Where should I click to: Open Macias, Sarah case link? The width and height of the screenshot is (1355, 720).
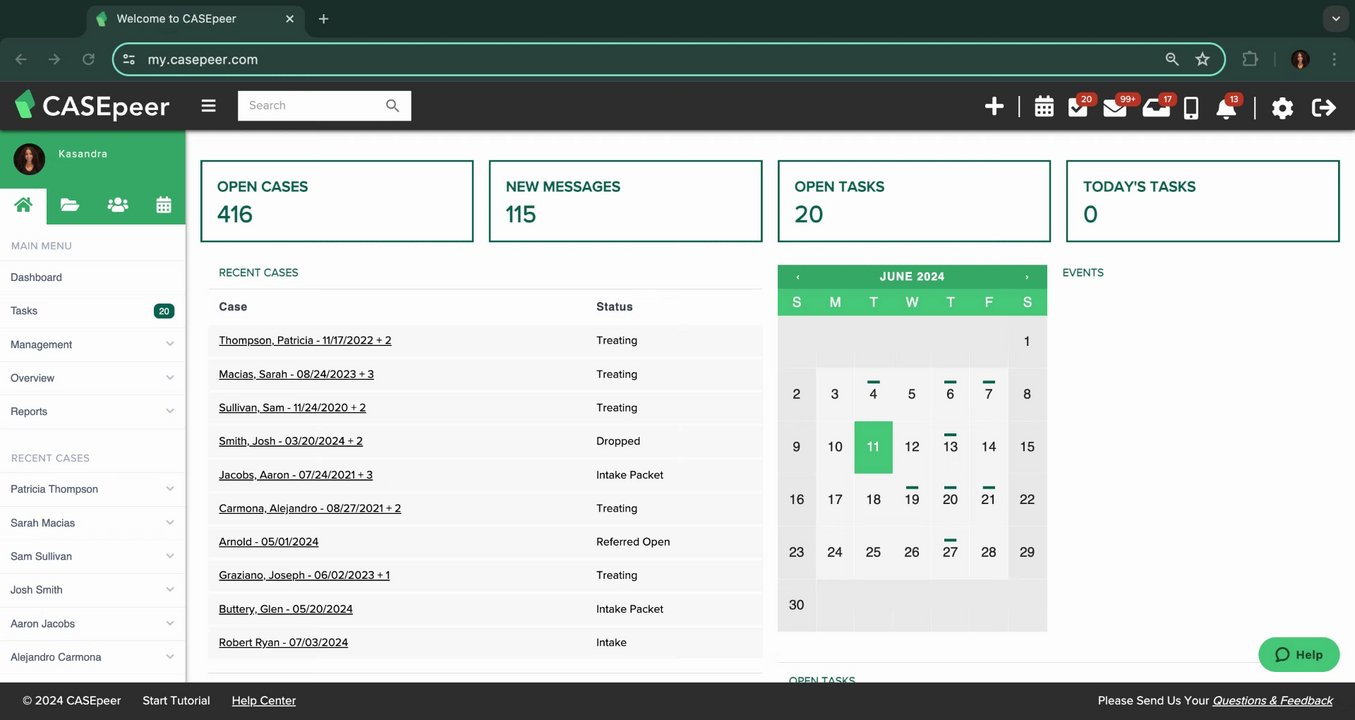[x=296, y=374]
